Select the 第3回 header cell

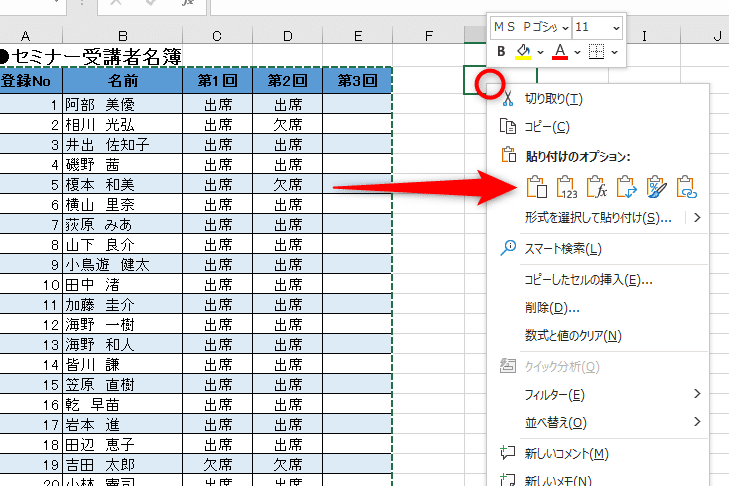coord(357,80)
